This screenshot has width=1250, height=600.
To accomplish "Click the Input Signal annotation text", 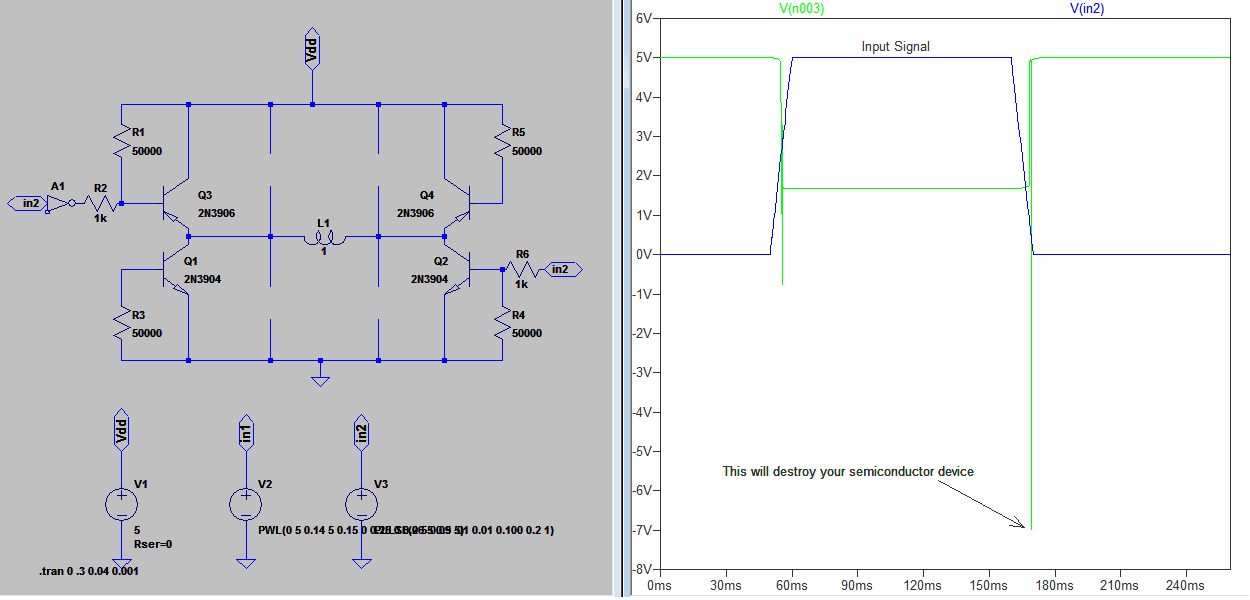I will coord(897,46).
